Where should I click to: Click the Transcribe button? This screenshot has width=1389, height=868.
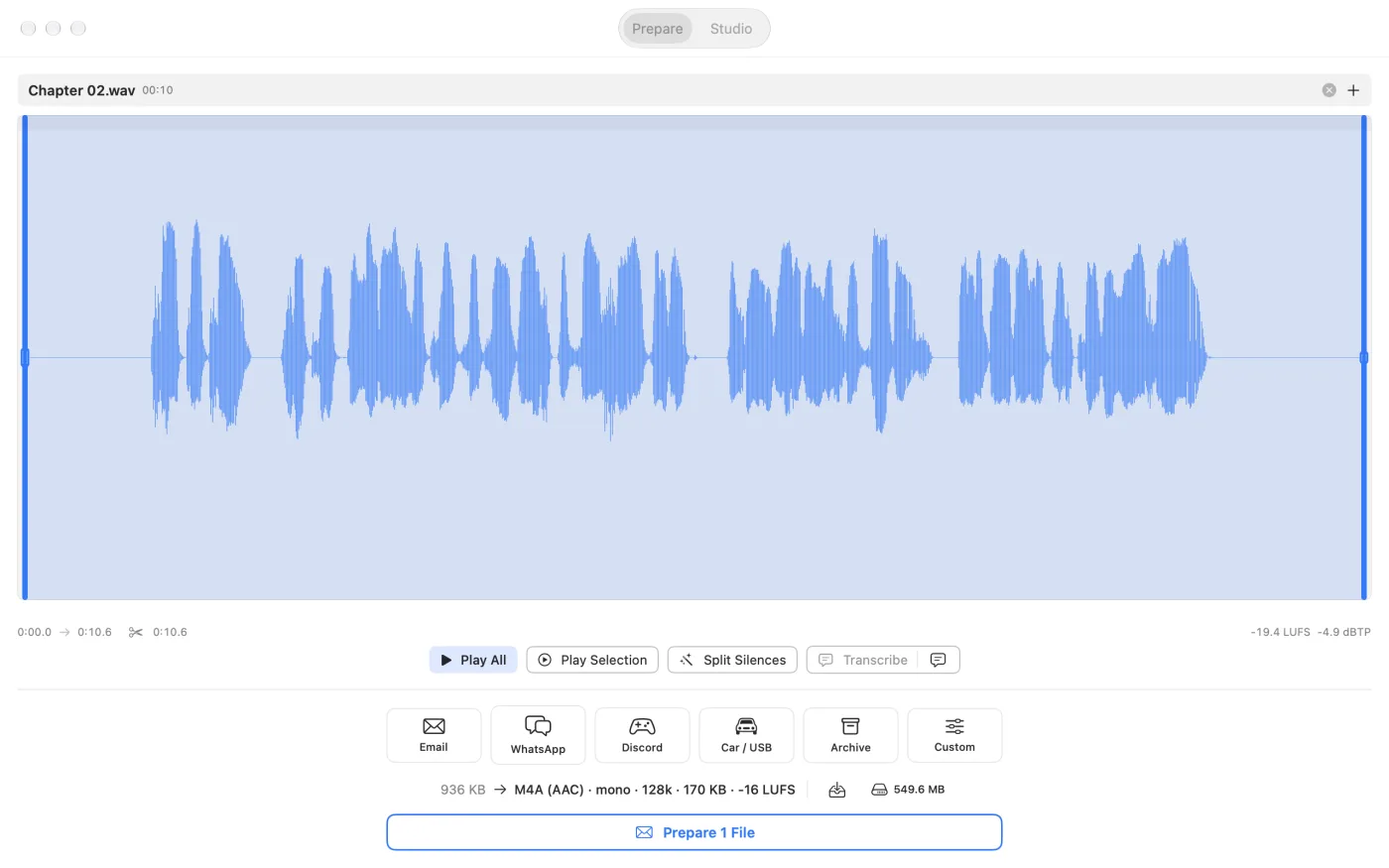point(863,660)
